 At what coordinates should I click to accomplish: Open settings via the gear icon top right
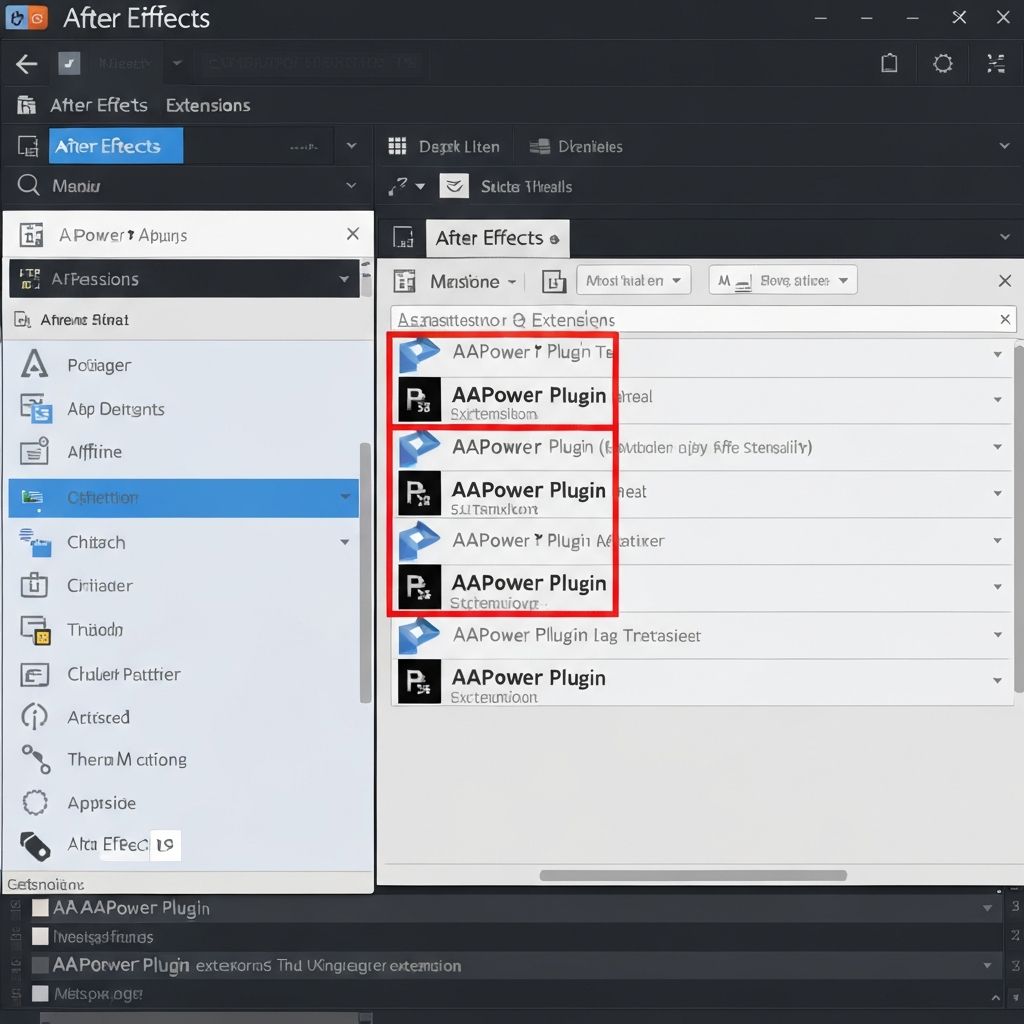(942, 63)
